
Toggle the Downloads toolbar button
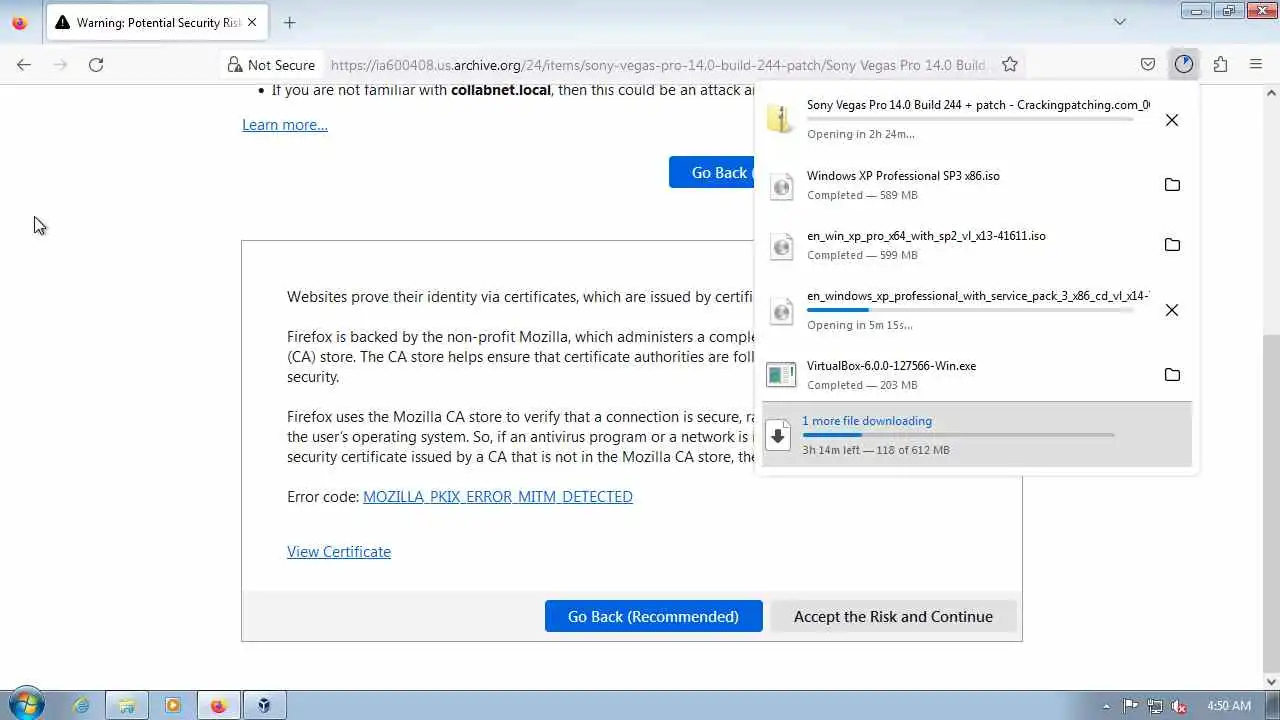[1184, 65]
